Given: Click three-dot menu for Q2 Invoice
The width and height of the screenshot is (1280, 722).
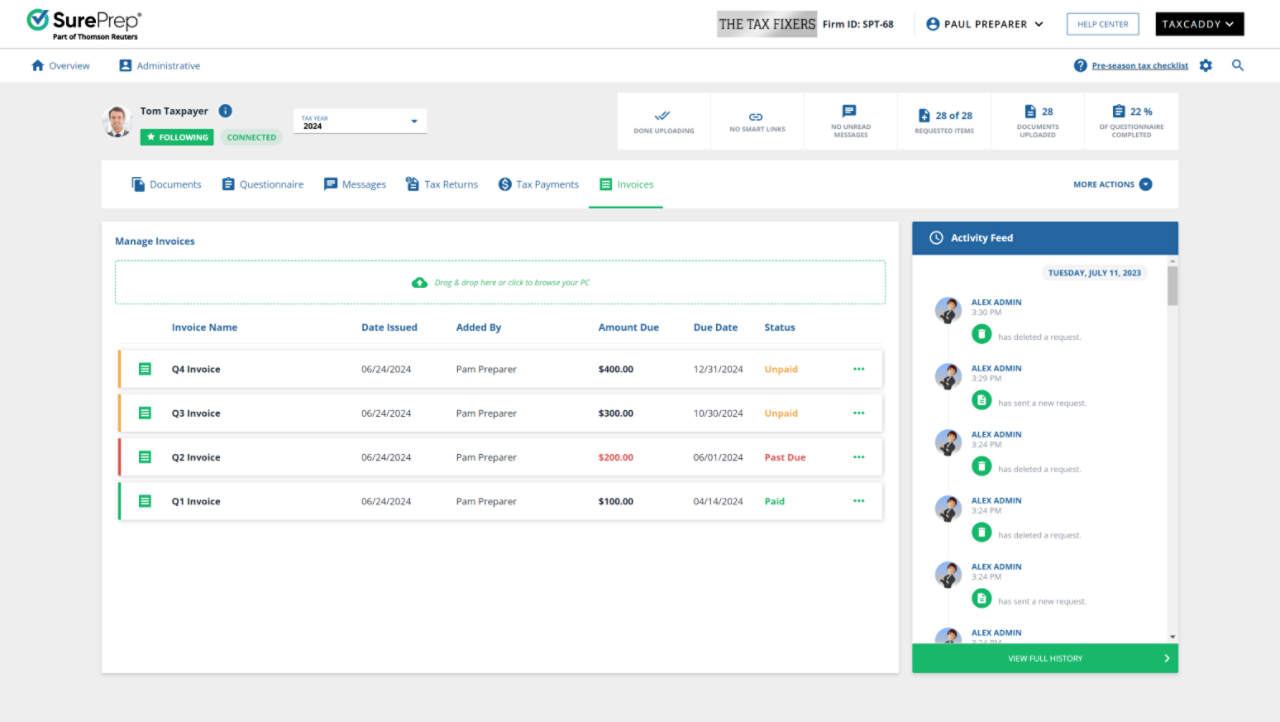Looking at the screenshot, I should pos(858,457).
